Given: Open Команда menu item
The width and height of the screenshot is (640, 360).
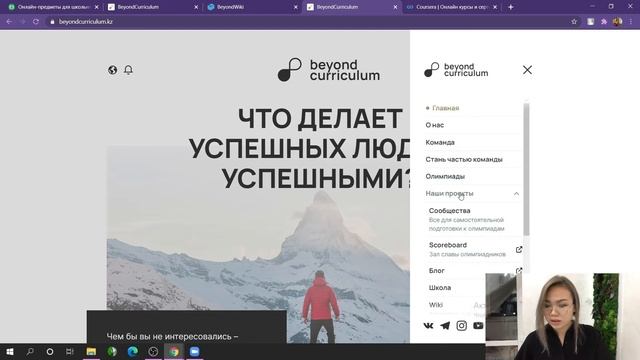Looking at the screenshot, I should [440, 142].
